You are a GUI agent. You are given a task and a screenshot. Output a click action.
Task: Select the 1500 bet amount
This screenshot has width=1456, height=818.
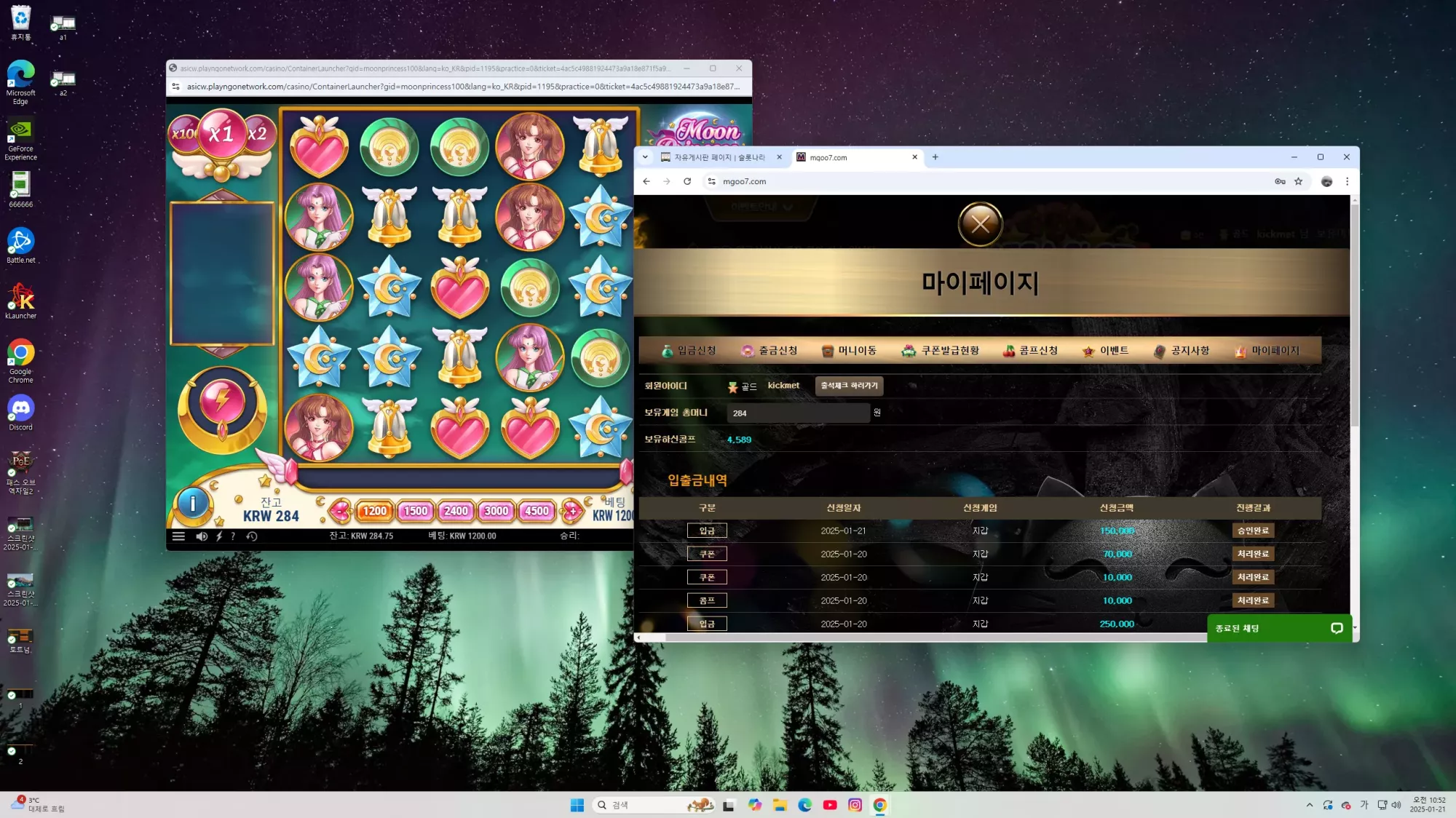click(415, 511)
